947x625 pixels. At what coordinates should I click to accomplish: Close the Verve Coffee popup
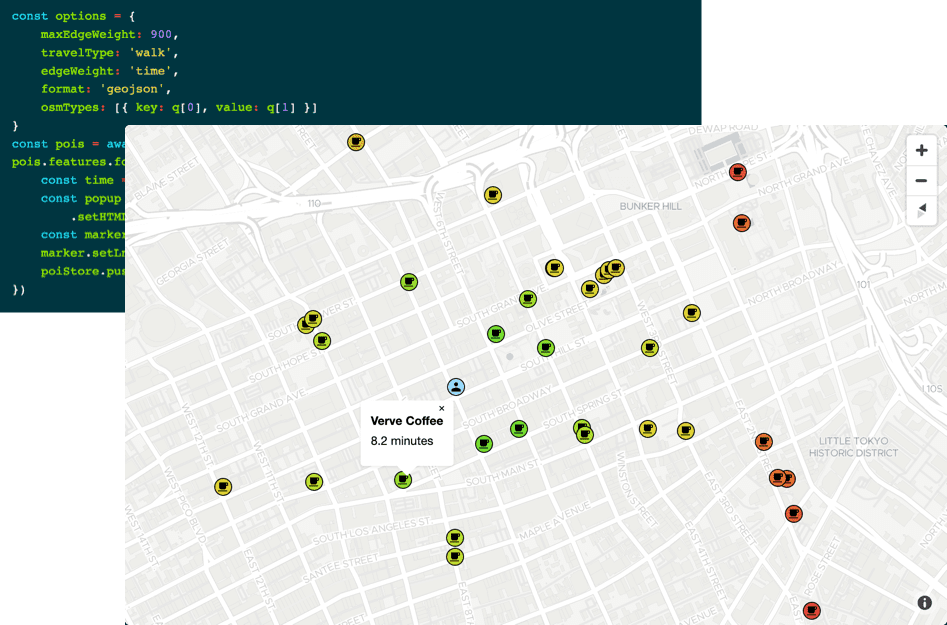(441, 409)
